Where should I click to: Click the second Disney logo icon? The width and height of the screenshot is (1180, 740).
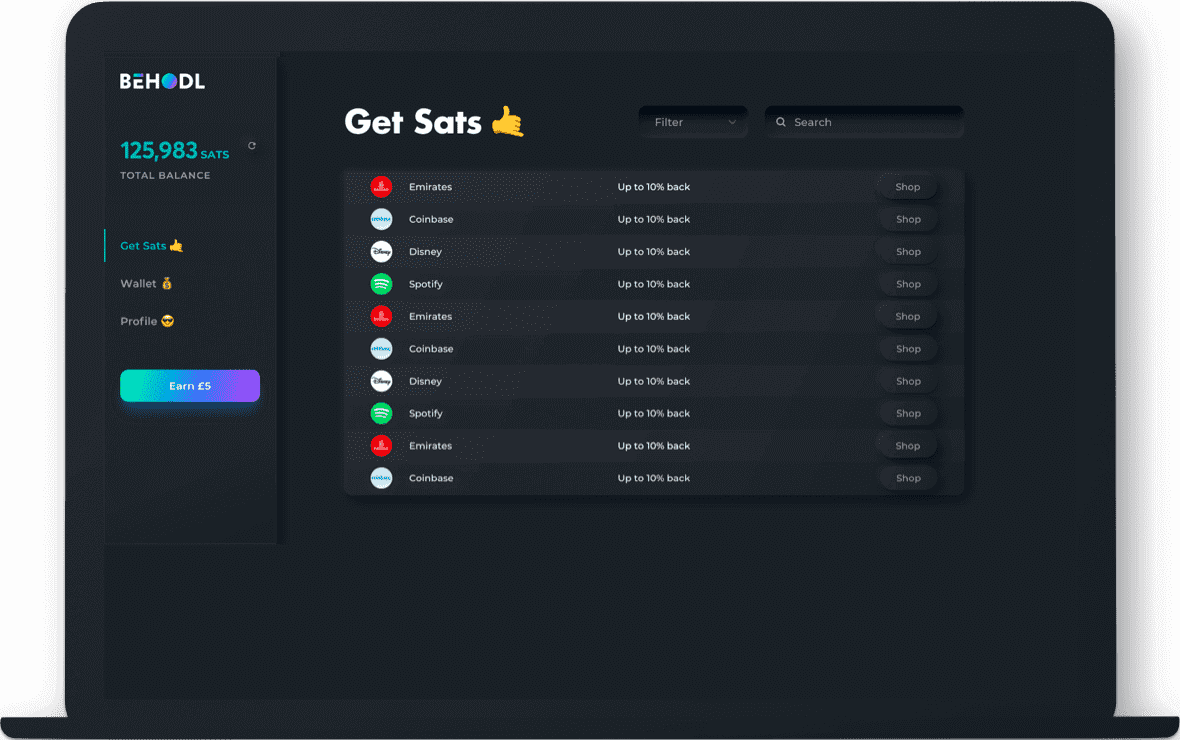(x=382, y=381)
